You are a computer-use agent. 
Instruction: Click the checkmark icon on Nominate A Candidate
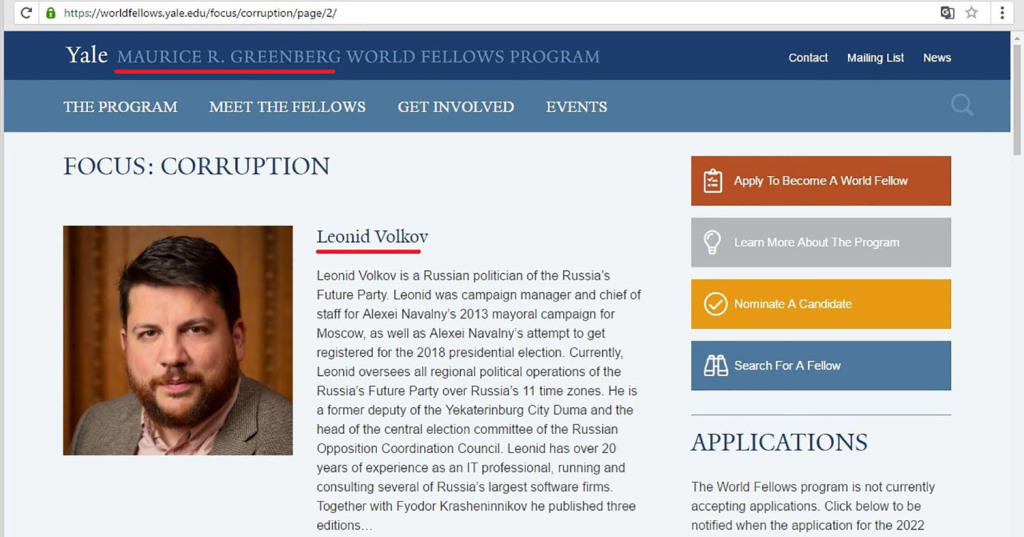[715, 304]
